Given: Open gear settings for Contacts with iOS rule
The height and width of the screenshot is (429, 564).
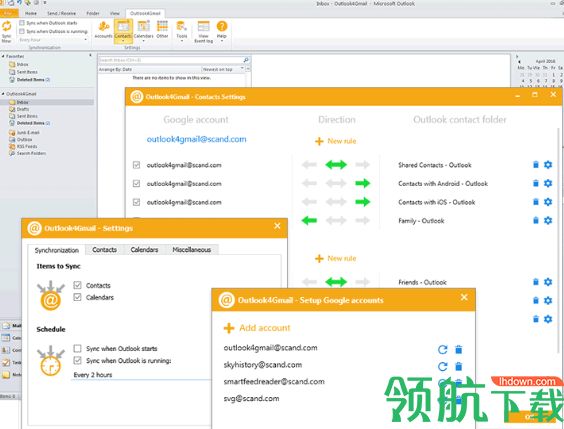Looking at the screenshot, I should (548, 202).
